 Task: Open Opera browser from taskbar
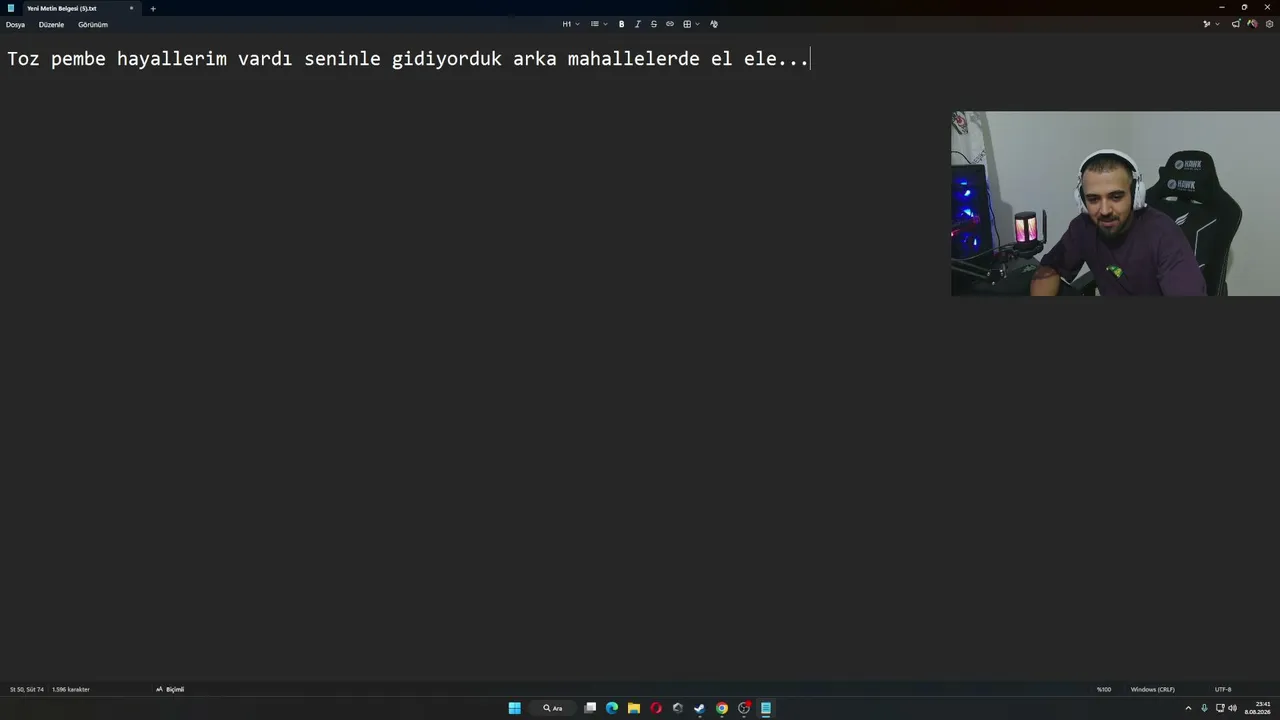[x=656, y=708]
